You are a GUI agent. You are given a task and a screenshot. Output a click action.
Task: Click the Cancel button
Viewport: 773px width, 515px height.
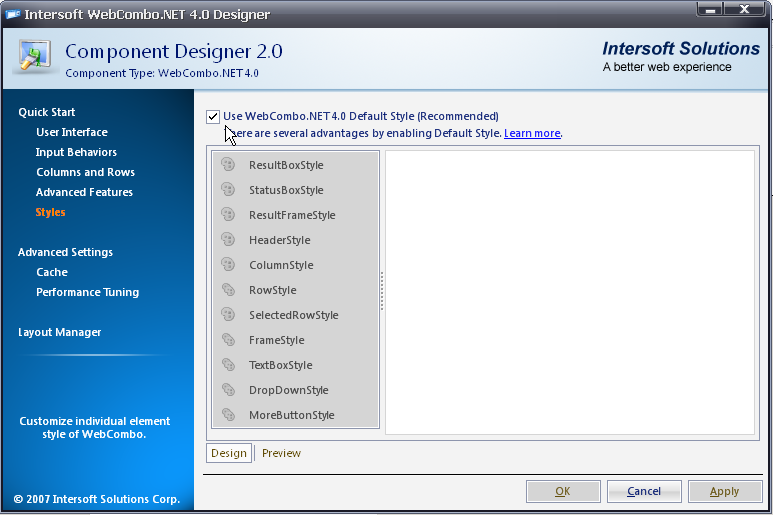pos(644,491)
